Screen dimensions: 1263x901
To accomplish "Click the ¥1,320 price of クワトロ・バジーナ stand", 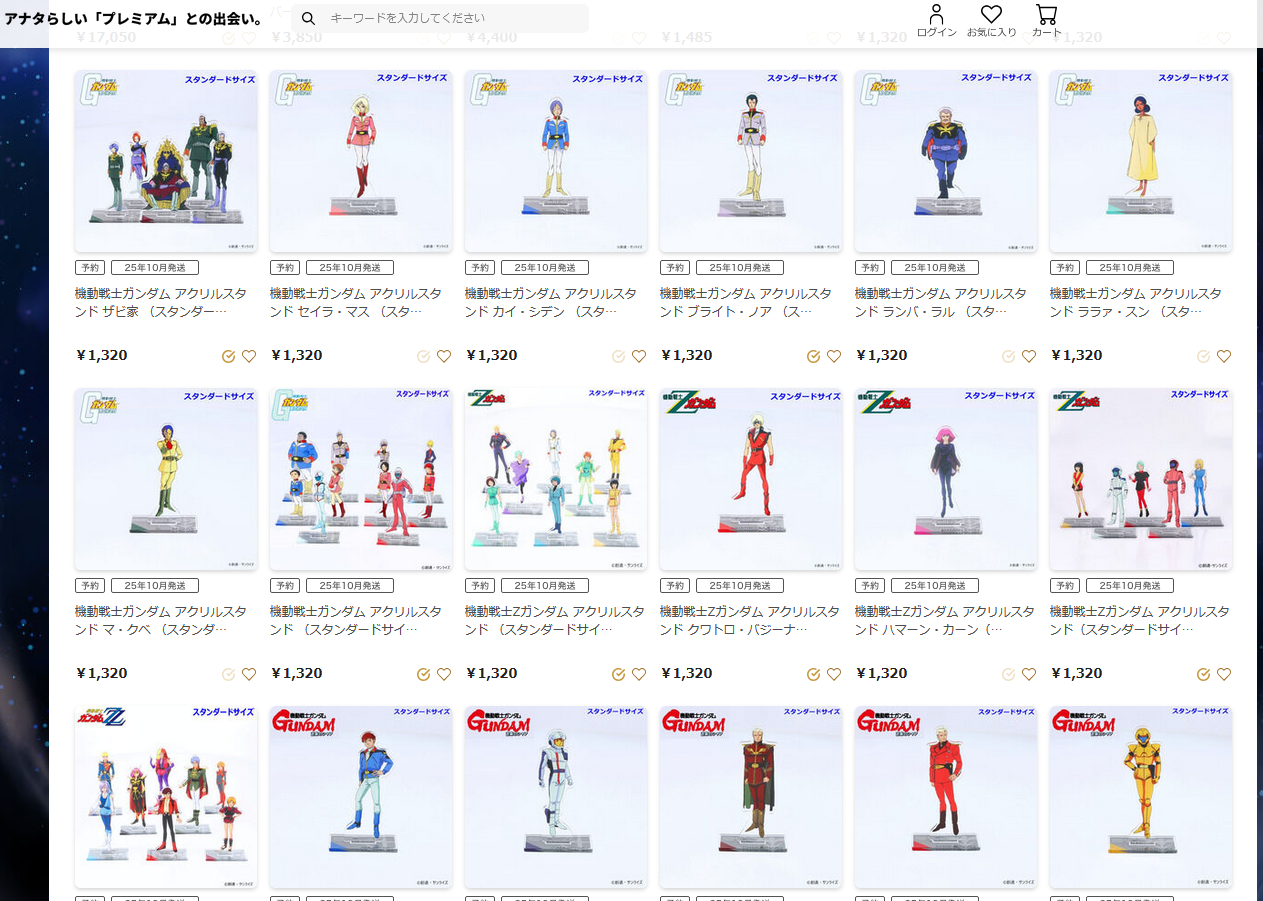I will (x=686, y=673).
